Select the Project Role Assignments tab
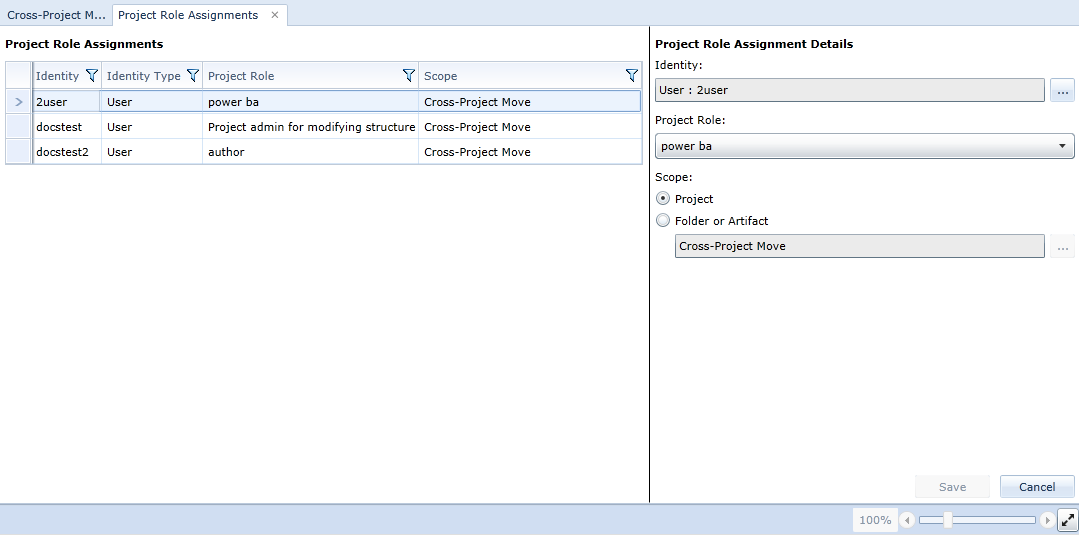The image size is (1079, 535). [x=188, y=15]
